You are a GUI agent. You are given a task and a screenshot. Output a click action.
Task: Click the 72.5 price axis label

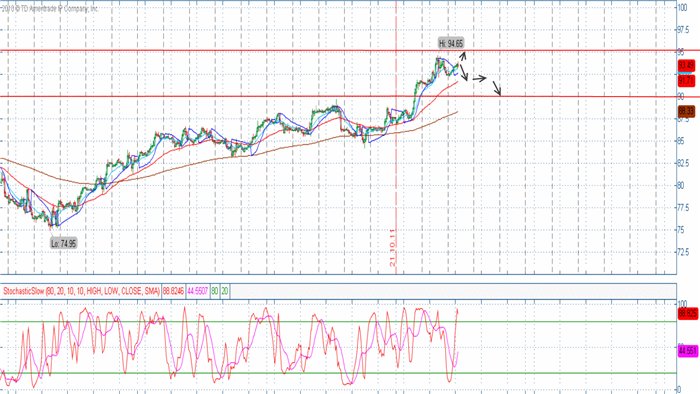pos(684,253)
